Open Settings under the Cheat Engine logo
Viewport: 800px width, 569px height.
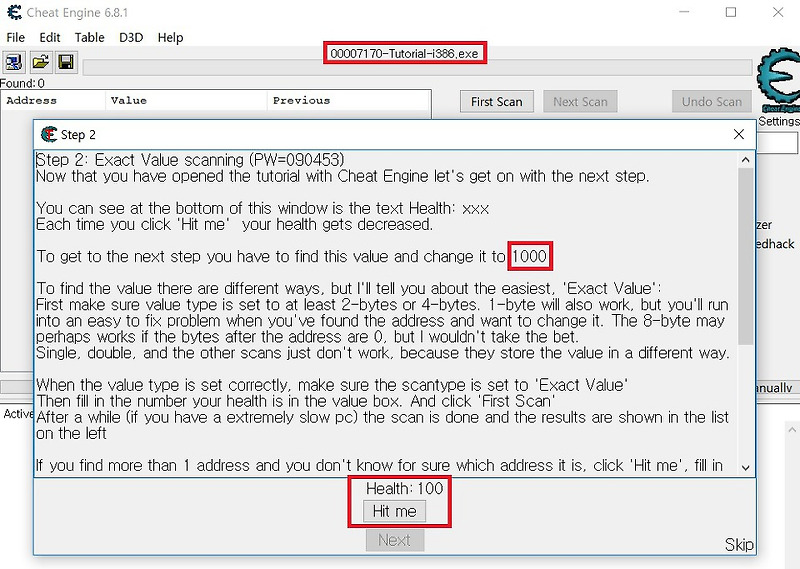pos(779,121)
